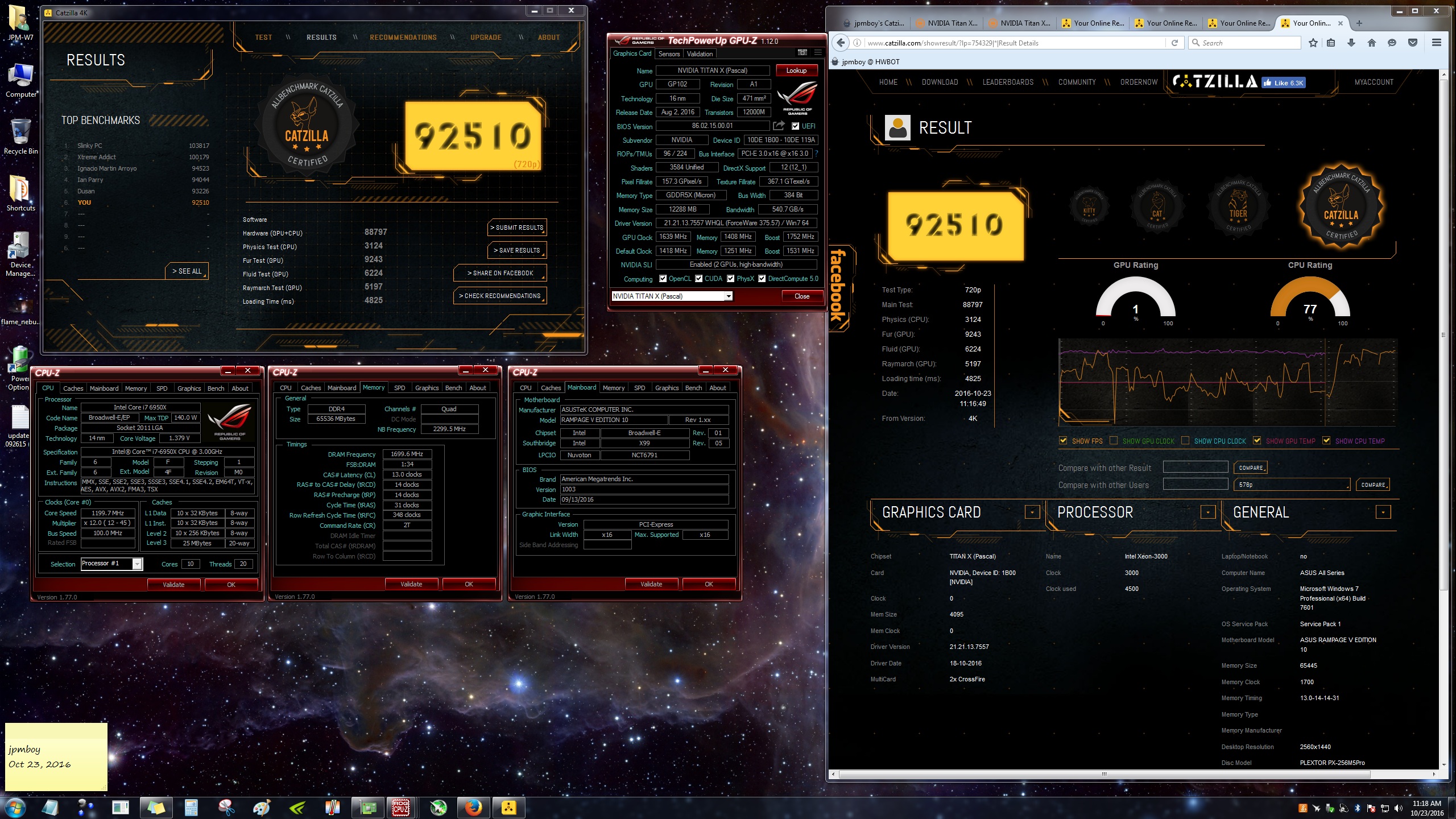Image resolution: width=1456 pixels, height=819 pixels.
Task: Open the TEST tab in Catzilla app
Action: pos(263,38)
